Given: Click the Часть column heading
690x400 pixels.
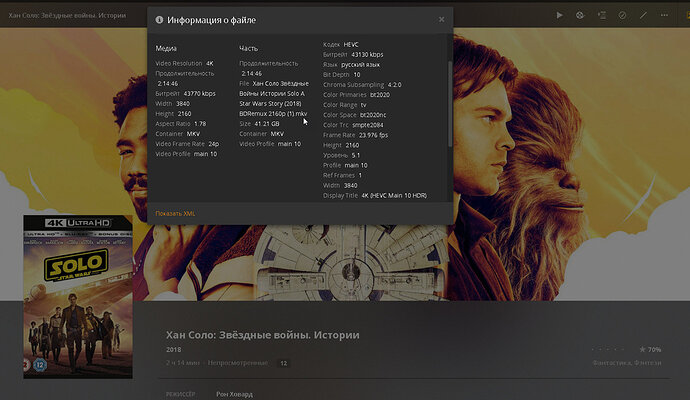Looking at the screenshot, I should (249, 48).
